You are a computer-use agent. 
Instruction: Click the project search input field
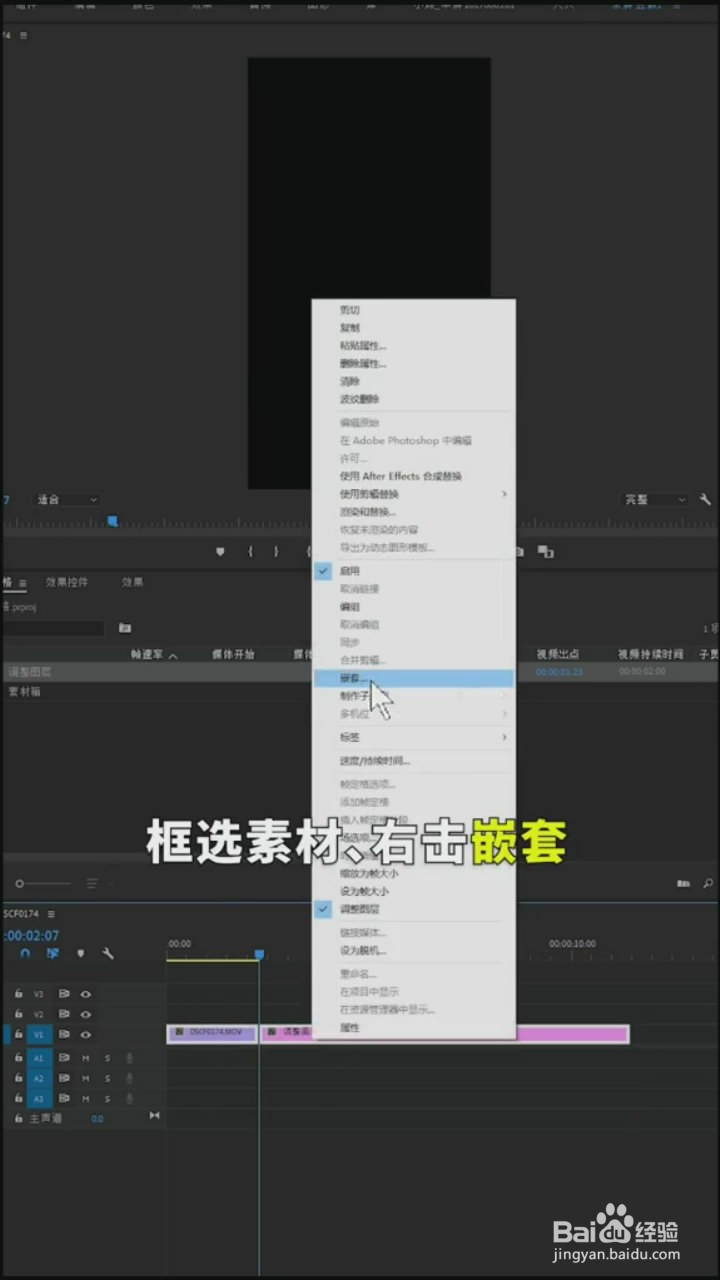(54, 628)
